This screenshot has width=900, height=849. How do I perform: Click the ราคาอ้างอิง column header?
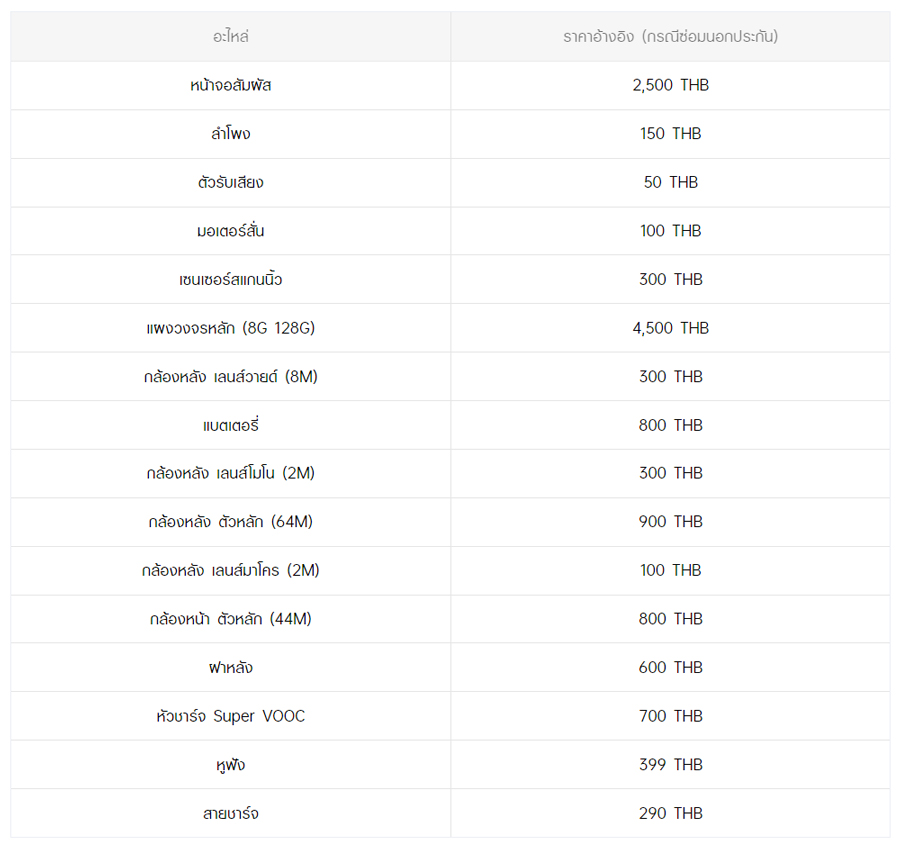click(670, 37)
